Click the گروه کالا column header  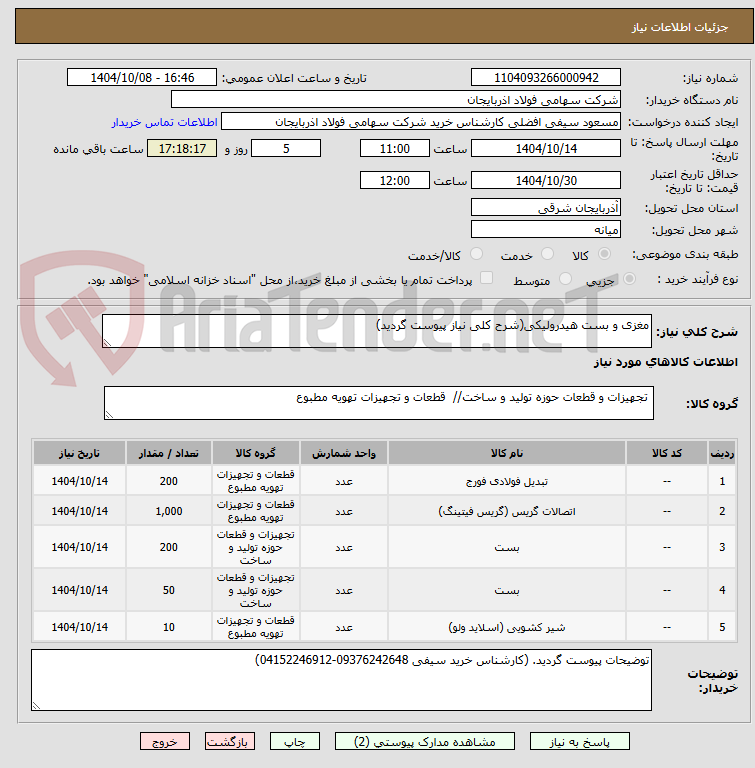tap(255, 453)
